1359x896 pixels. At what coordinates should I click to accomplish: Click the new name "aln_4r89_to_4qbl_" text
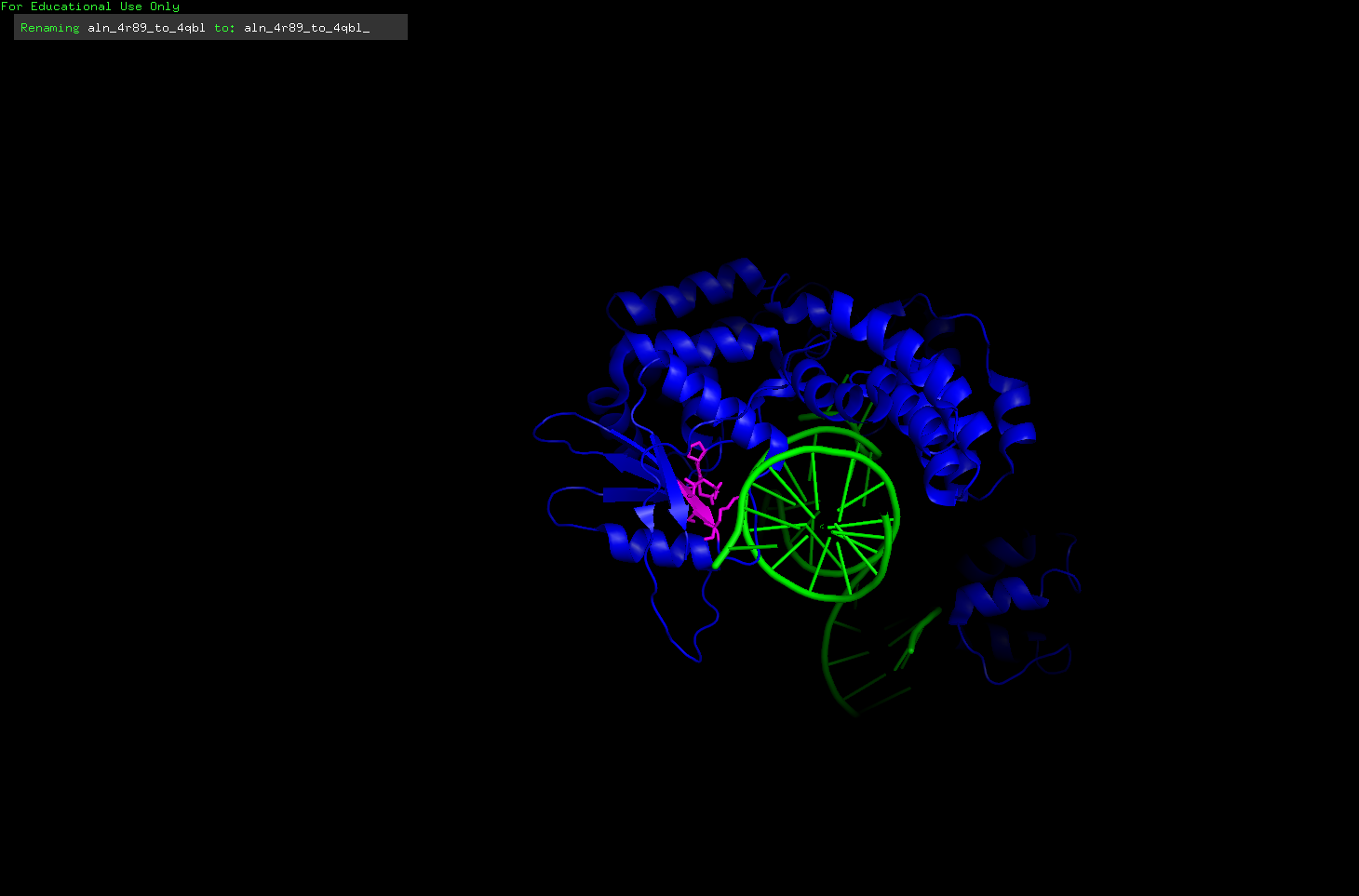click(x=306, y=28)
